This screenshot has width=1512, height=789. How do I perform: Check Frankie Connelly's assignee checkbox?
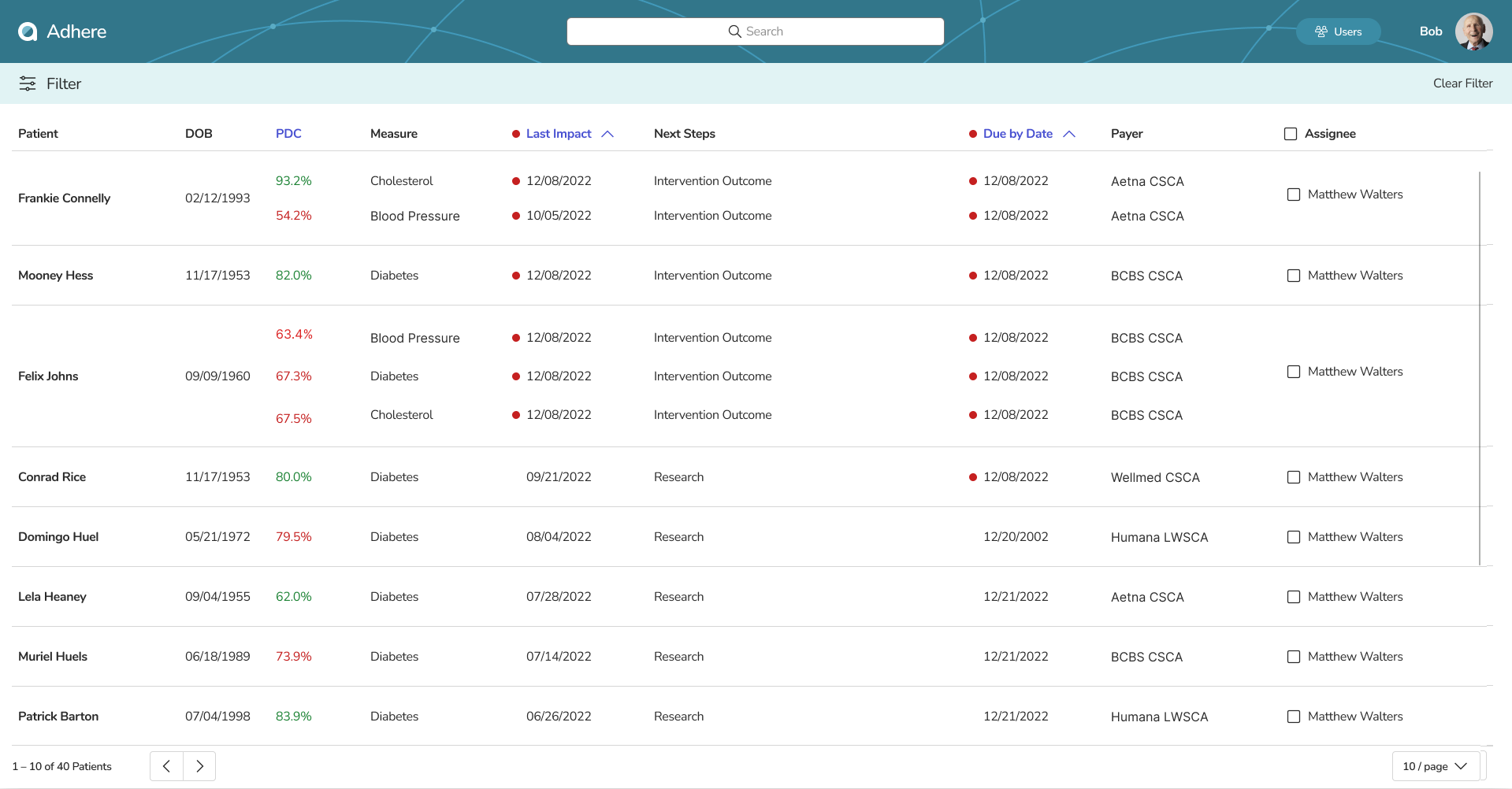[x=1294, y=194]
